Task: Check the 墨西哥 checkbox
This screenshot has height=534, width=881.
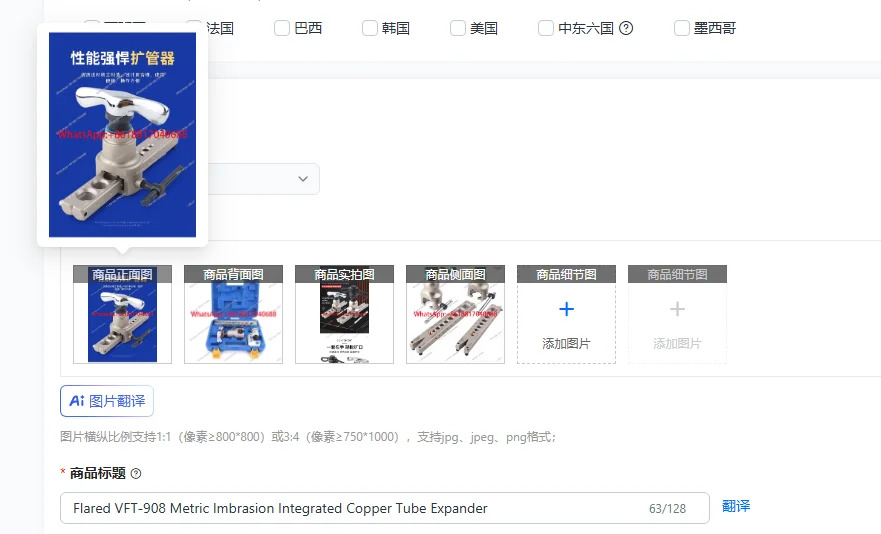Action: [682, 28]
